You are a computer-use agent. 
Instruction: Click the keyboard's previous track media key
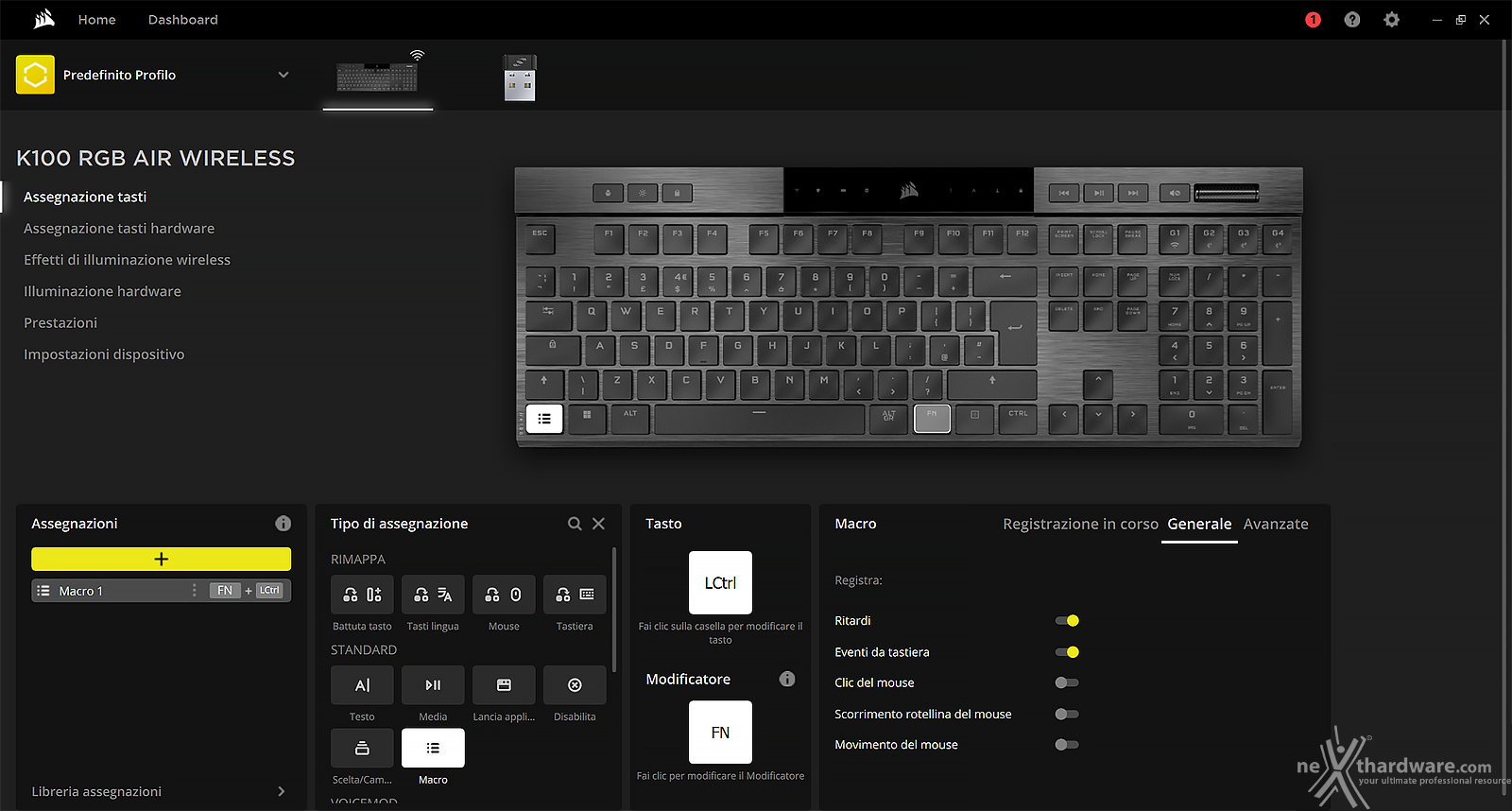click(x=1064, y=193)
